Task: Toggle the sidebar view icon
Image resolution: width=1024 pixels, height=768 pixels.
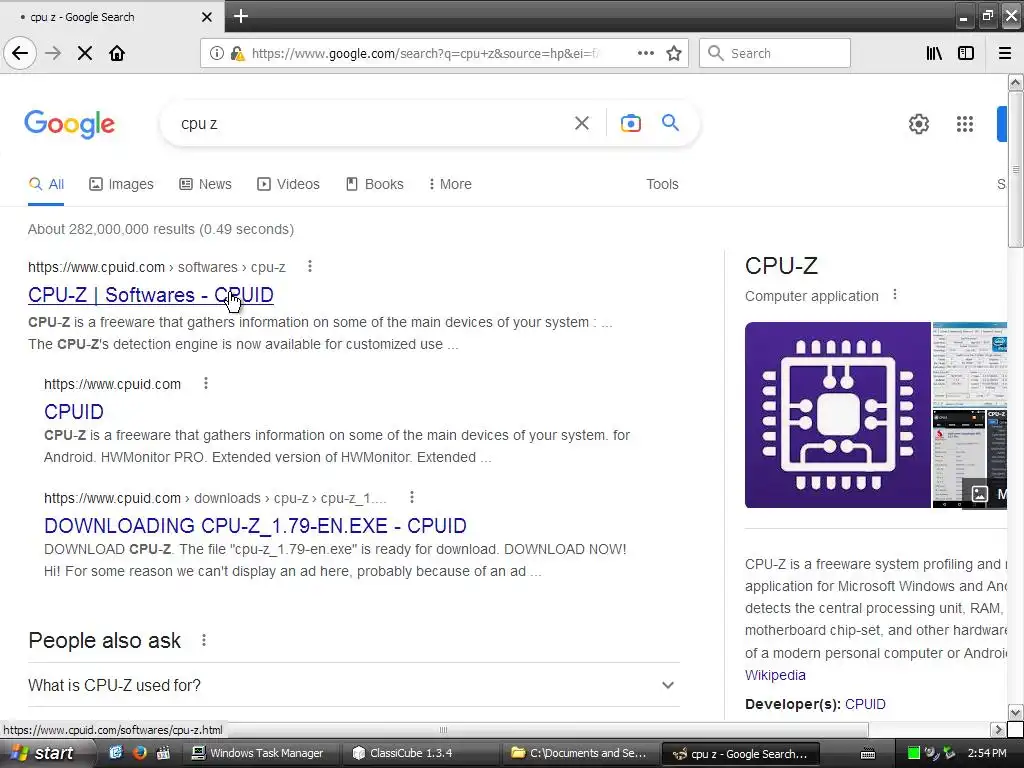Action: 966,53
